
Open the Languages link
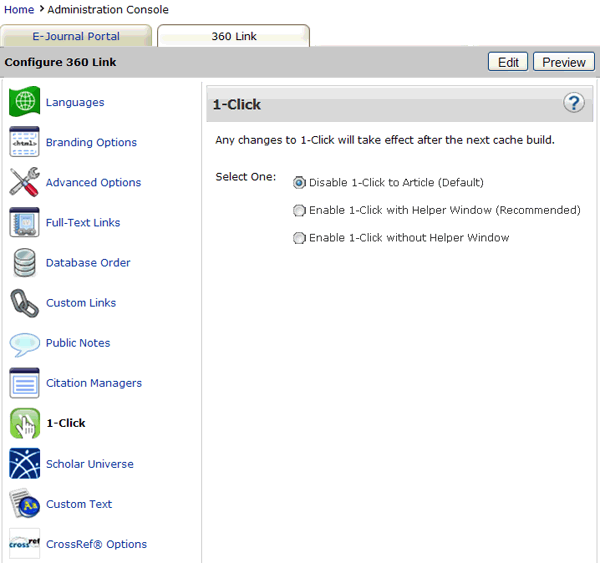point(75,102)
